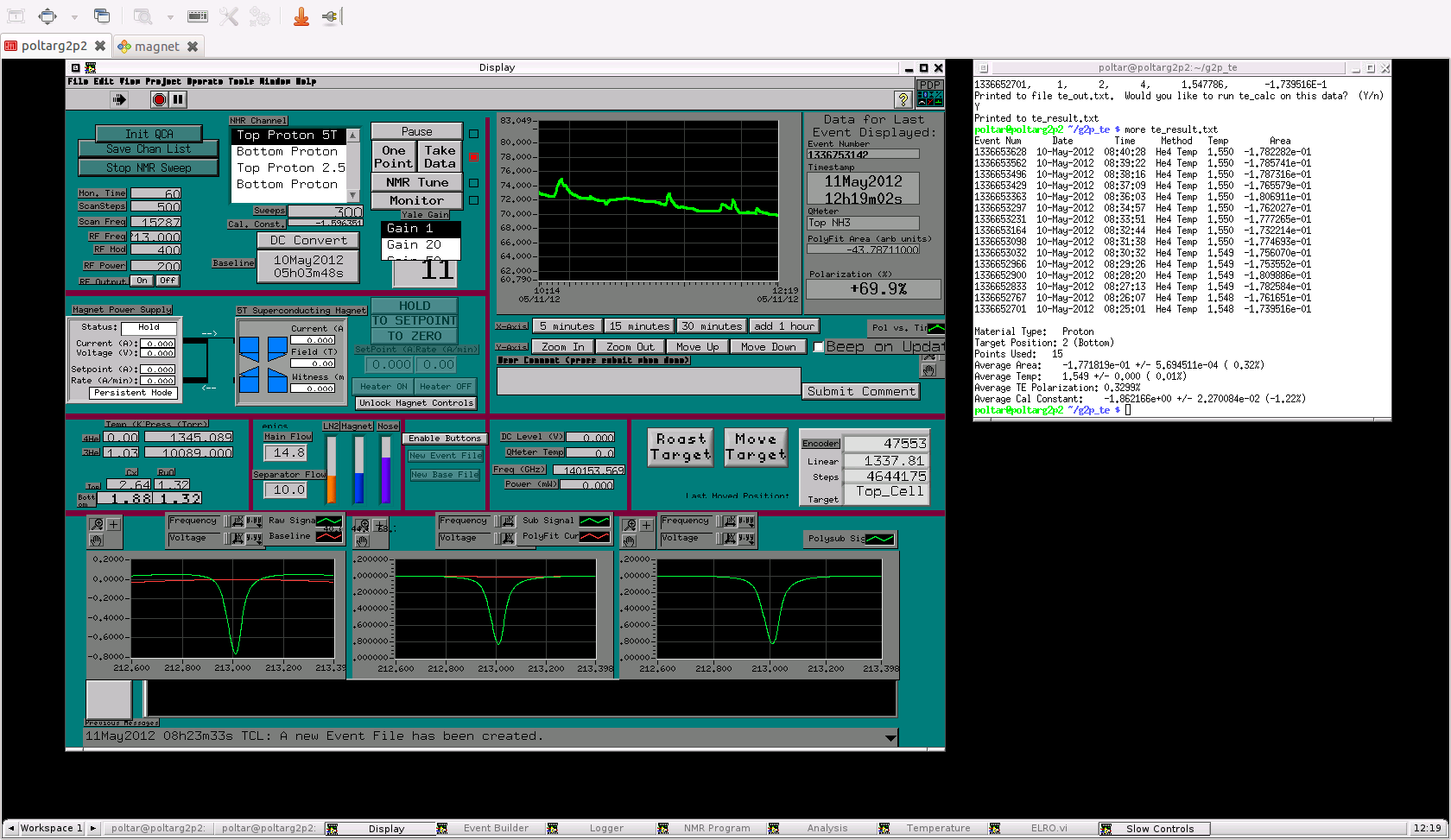The width and height of the screenshot is (1451, 840).
Task: Select zoom tool on Raw Signal graph
Action: pyautogui.click(x=97, y=524)
